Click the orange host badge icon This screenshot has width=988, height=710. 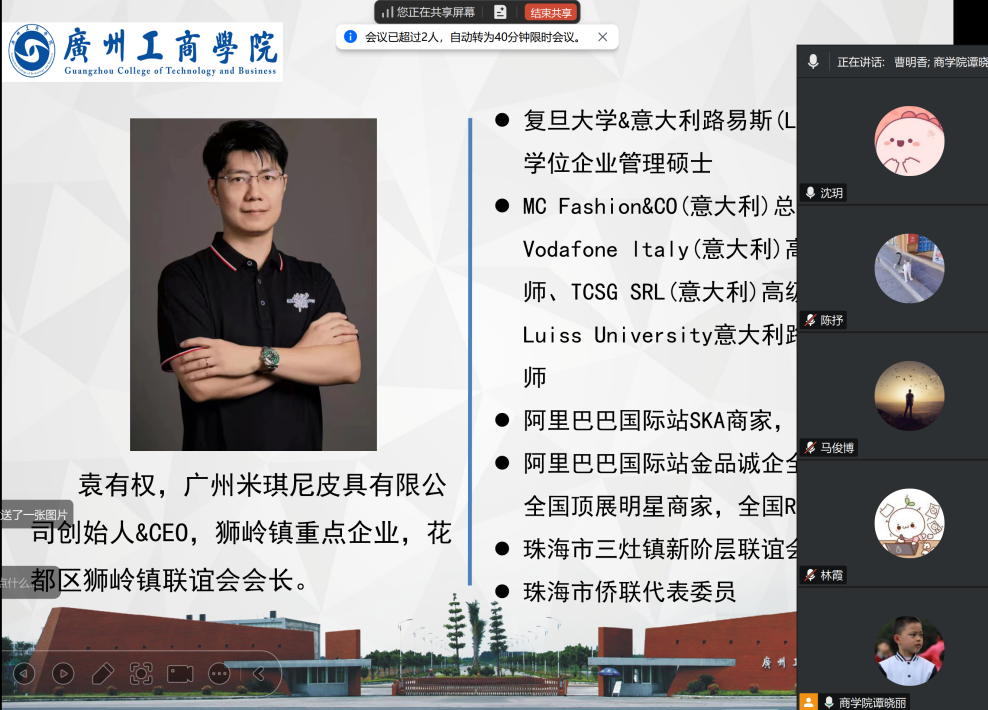[x=808, y=702]
